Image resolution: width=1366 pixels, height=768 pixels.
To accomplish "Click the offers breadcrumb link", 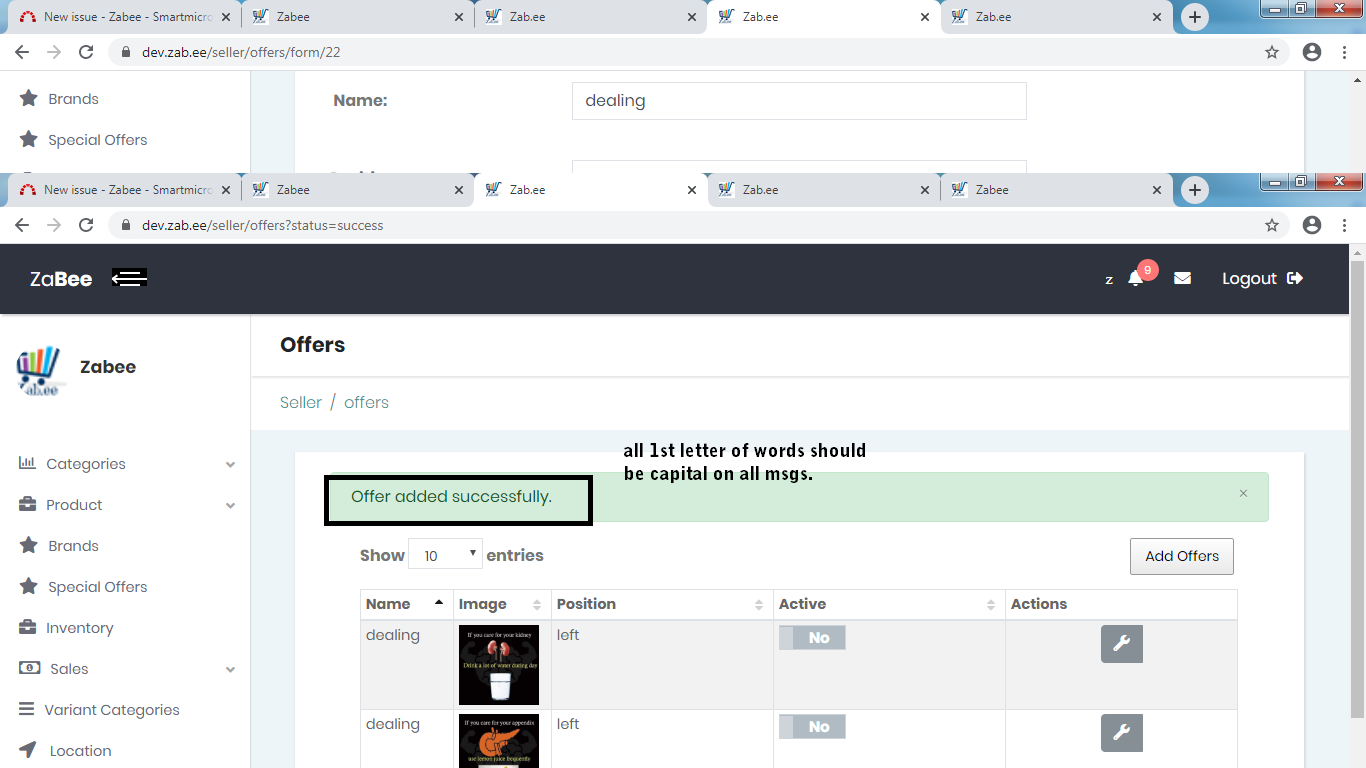I will click(x=366, y=402).
